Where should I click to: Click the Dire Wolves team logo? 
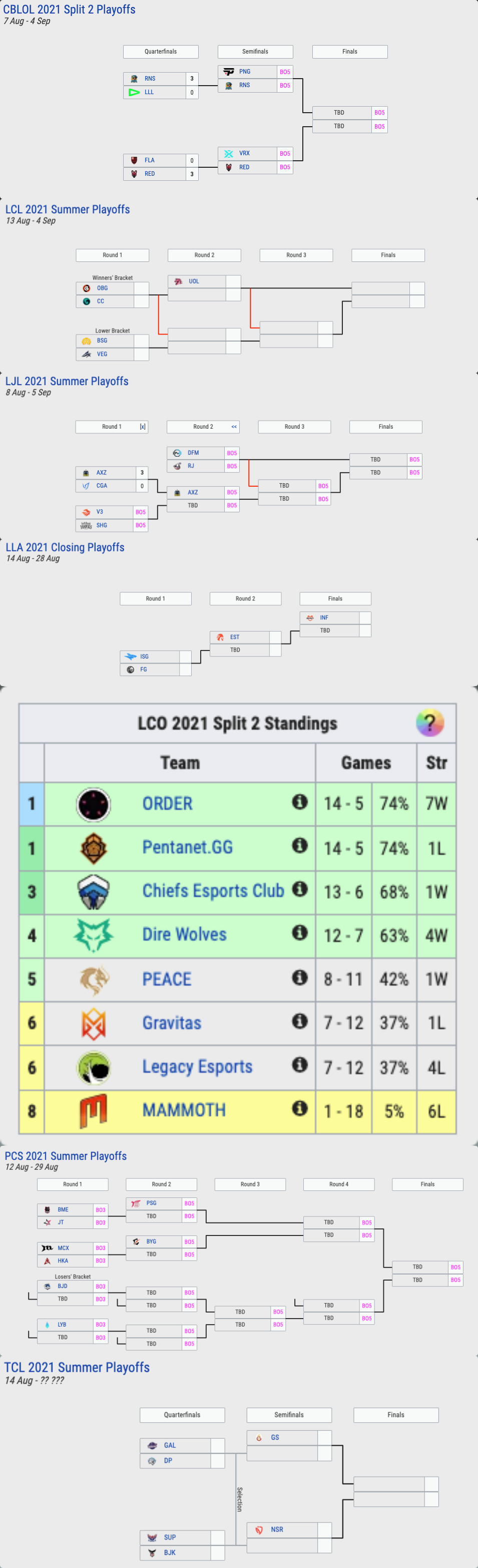pyautogui.click(x=93, y=934)
